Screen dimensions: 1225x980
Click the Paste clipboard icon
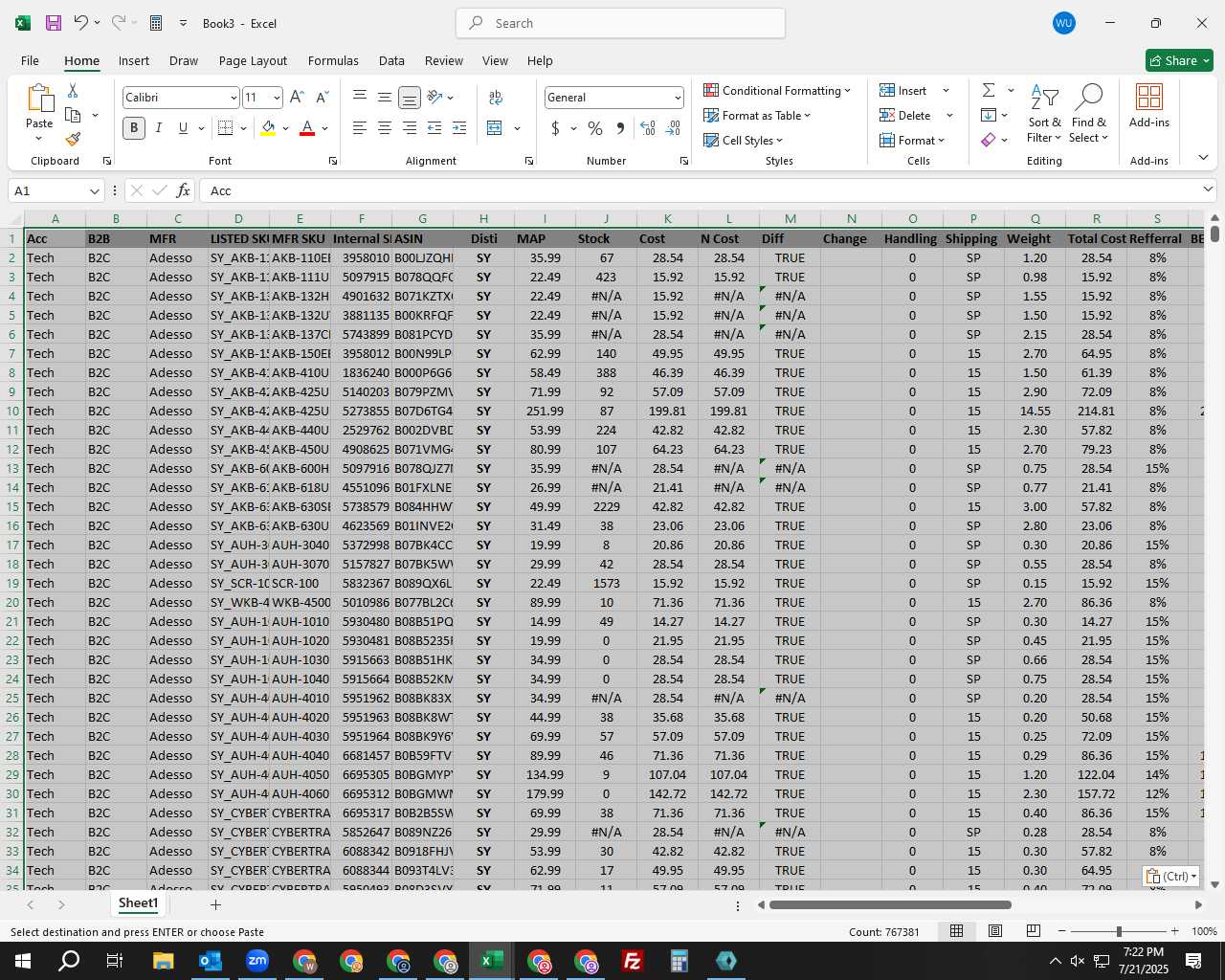click(x=39, y=100)
